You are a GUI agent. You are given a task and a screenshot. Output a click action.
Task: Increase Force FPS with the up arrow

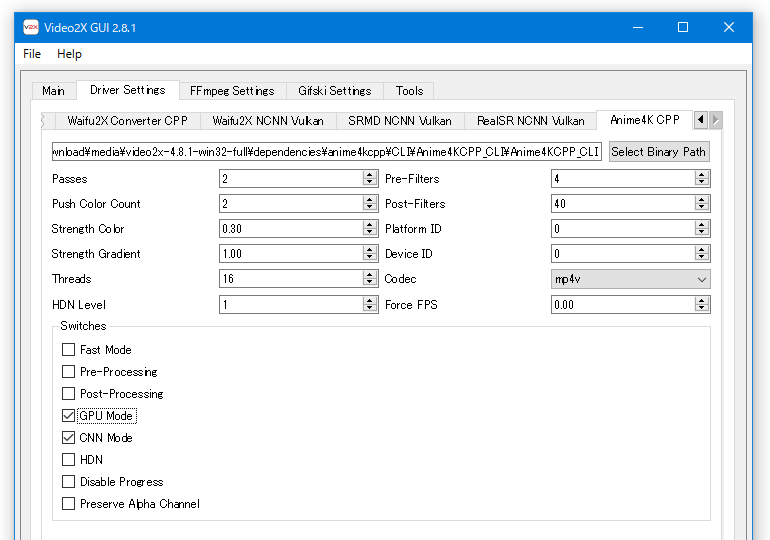click(702, 301)
